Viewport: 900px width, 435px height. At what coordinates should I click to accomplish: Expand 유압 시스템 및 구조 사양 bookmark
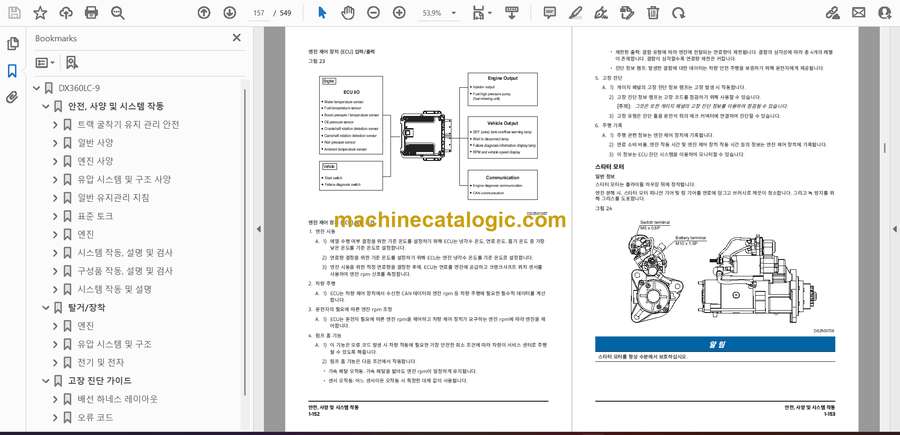pyautogui.click(x=55, y=180)
